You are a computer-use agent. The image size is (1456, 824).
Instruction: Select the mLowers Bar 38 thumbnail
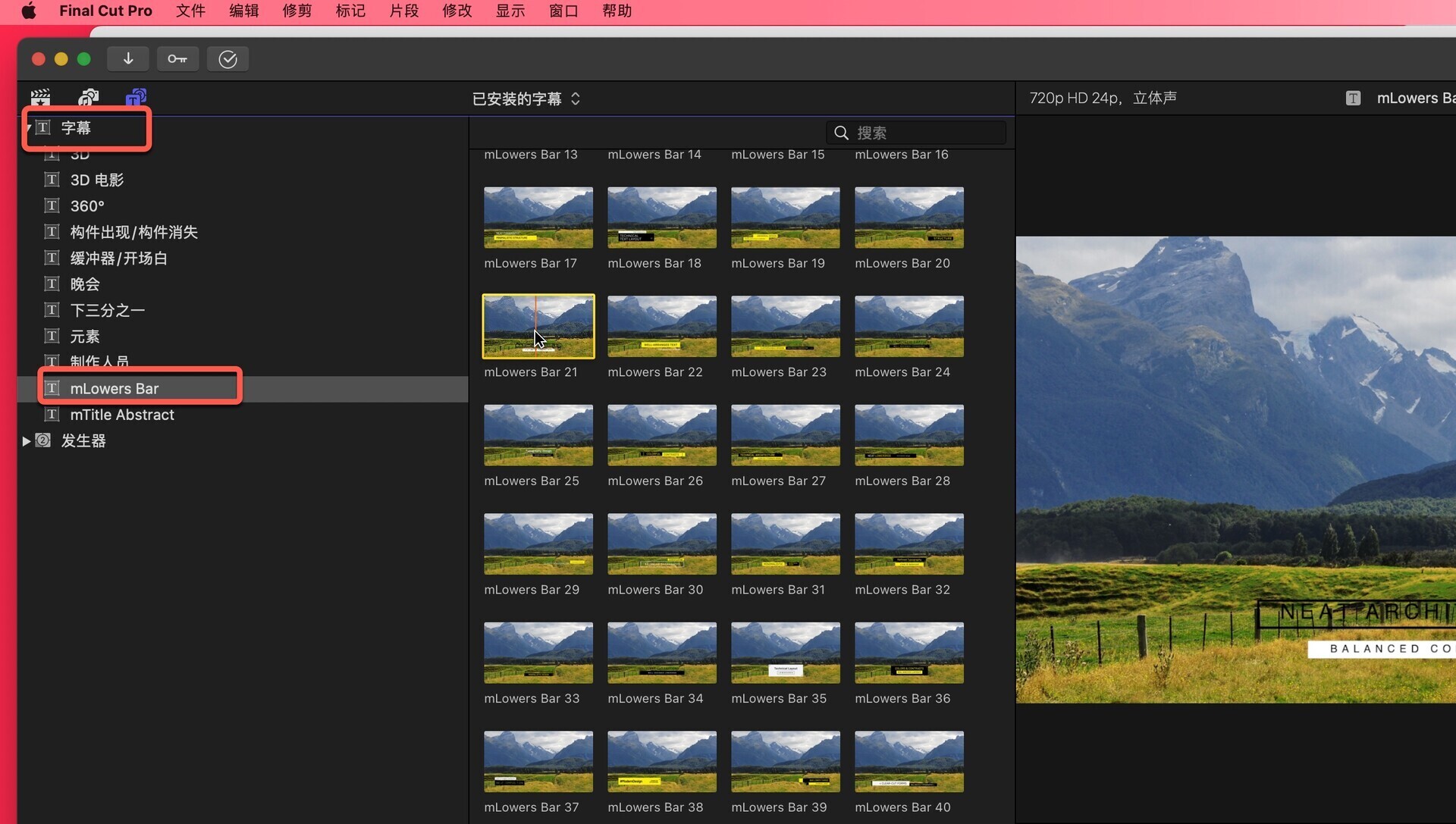[x=662, y=761]
